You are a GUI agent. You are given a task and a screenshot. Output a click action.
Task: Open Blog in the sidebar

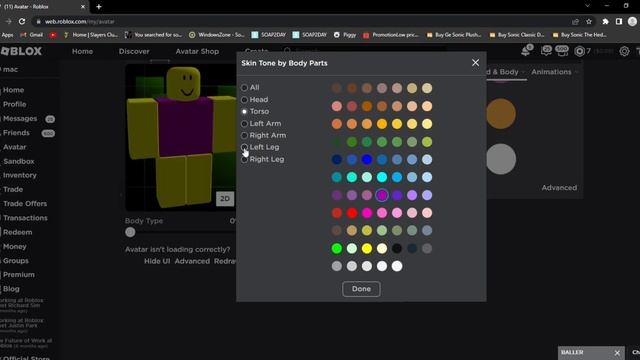tap(11, 289)
